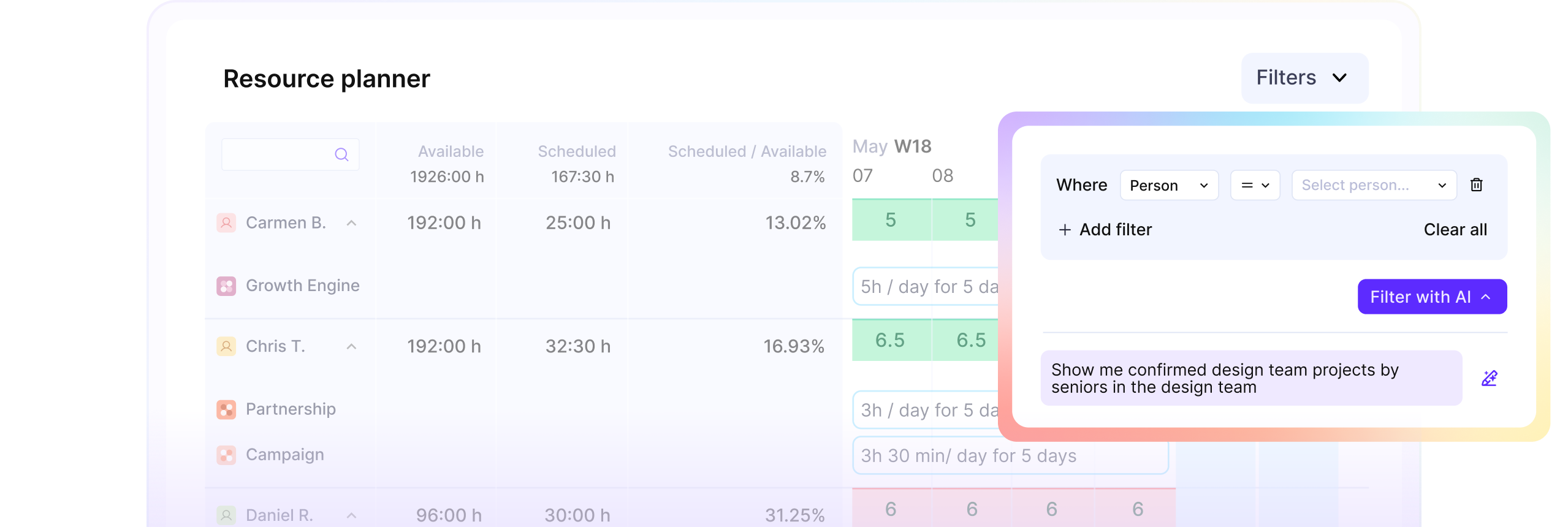Delete filter with trash icon
Screen dimensions: 1568x527
pyautogui.click(x=1476, y=184)
